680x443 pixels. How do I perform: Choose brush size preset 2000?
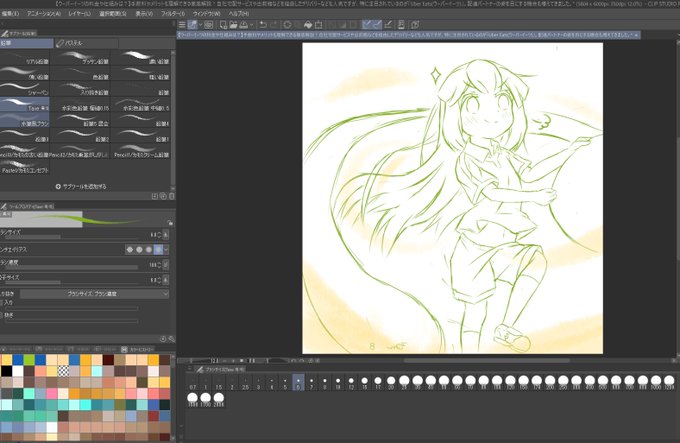coord(219,400)
